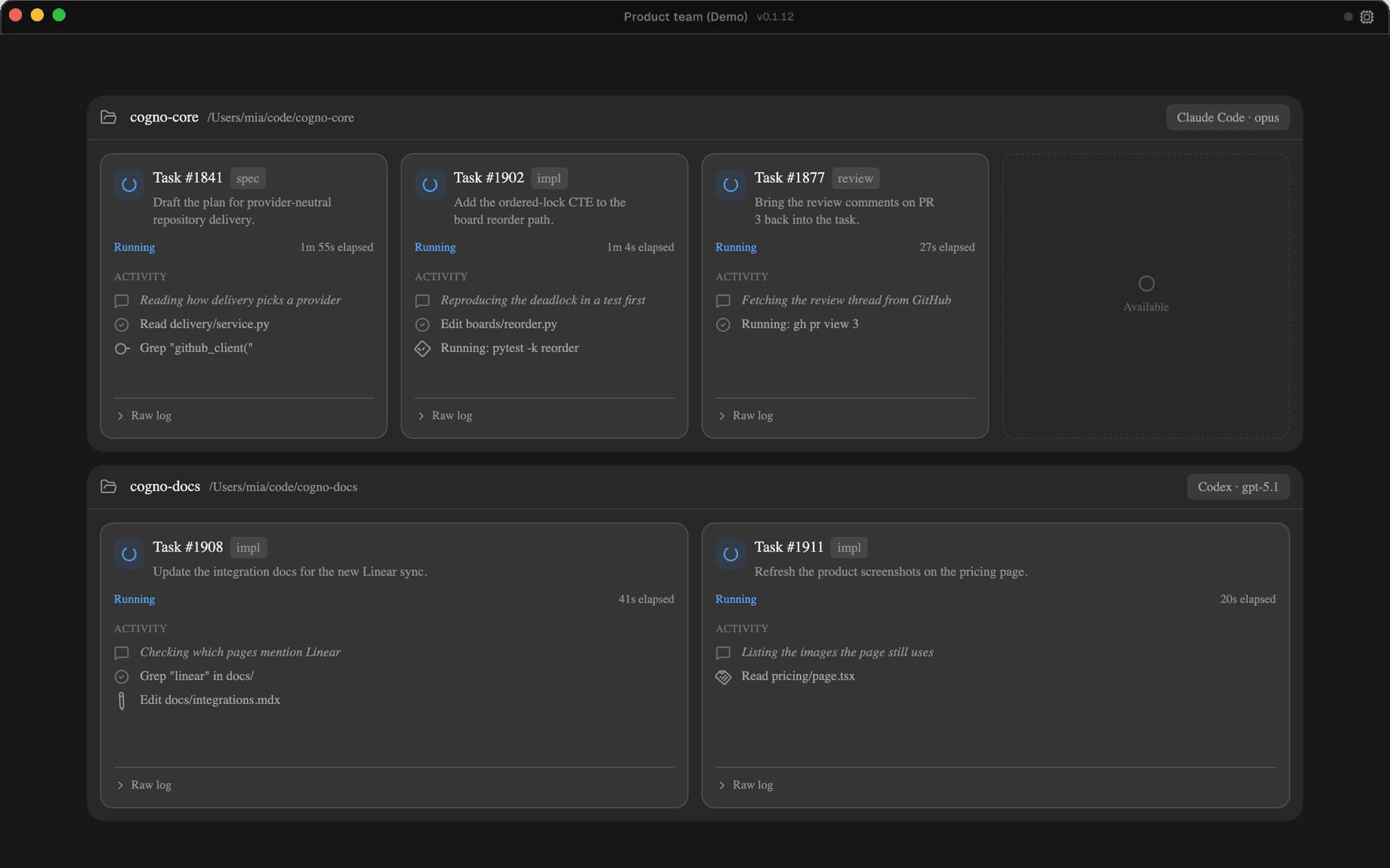Click the 'Available' label in empty slot
The image size is (1390, 868).
pyautogui.click(x=1146, y=307)
